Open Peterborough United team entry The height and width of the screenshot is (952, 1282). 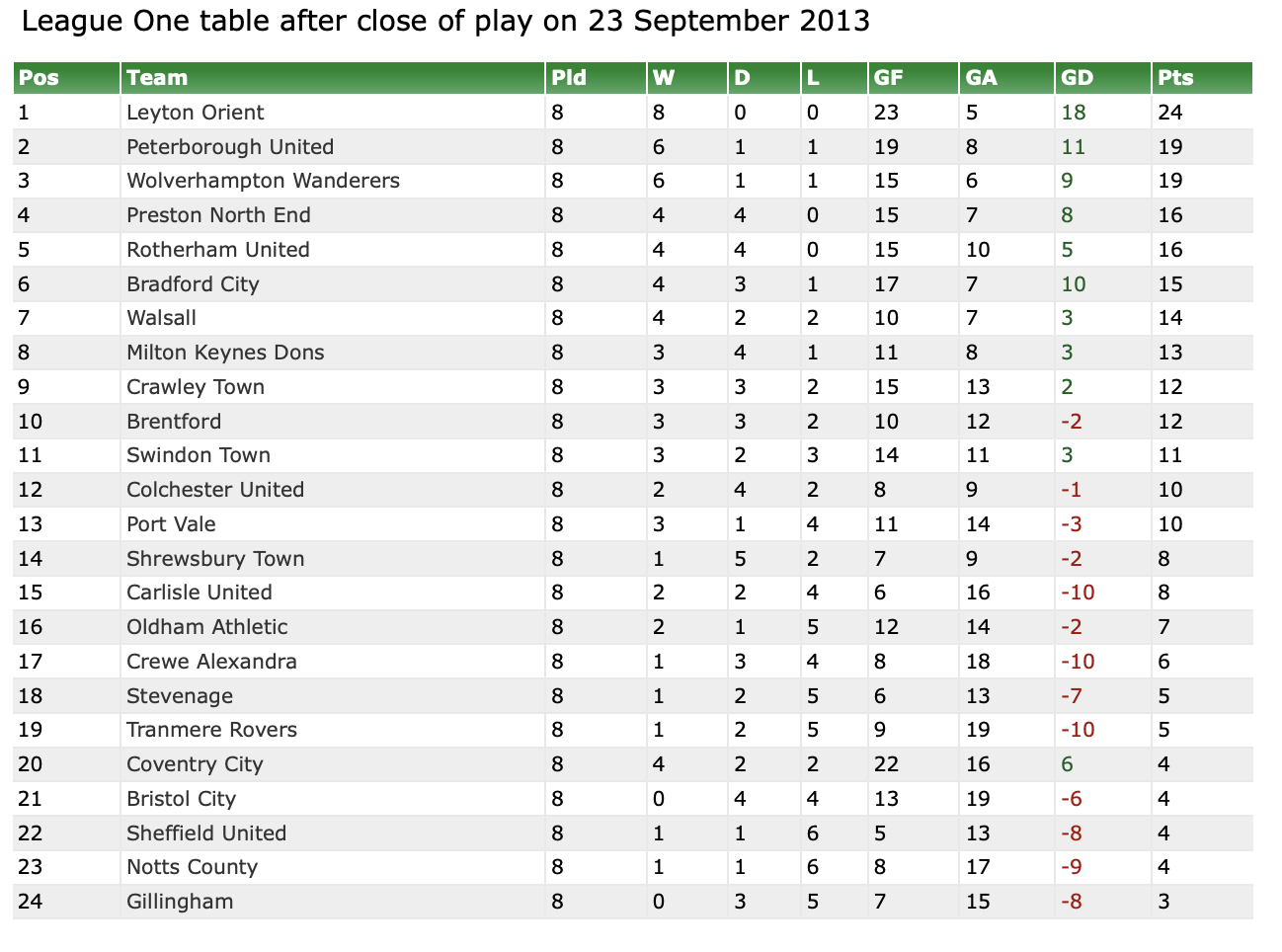pyautogui.click(x=230, y=147)
